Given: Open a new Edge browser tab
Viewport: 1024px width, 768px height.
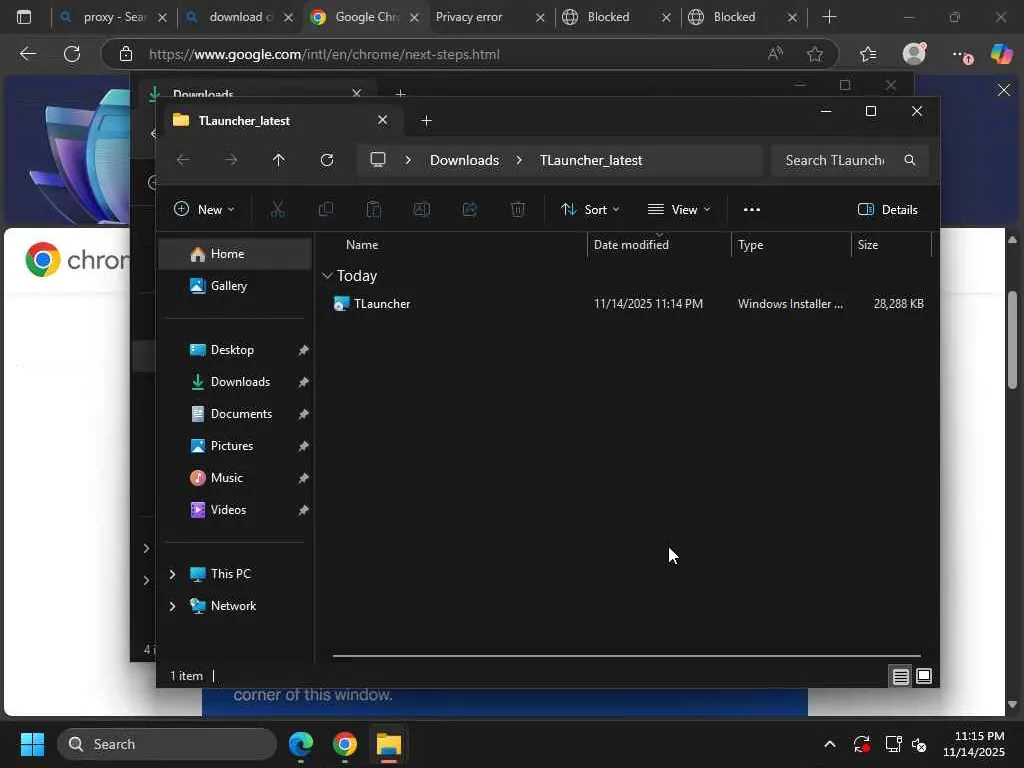Looking at the screenshot, I should coord(829,17).
